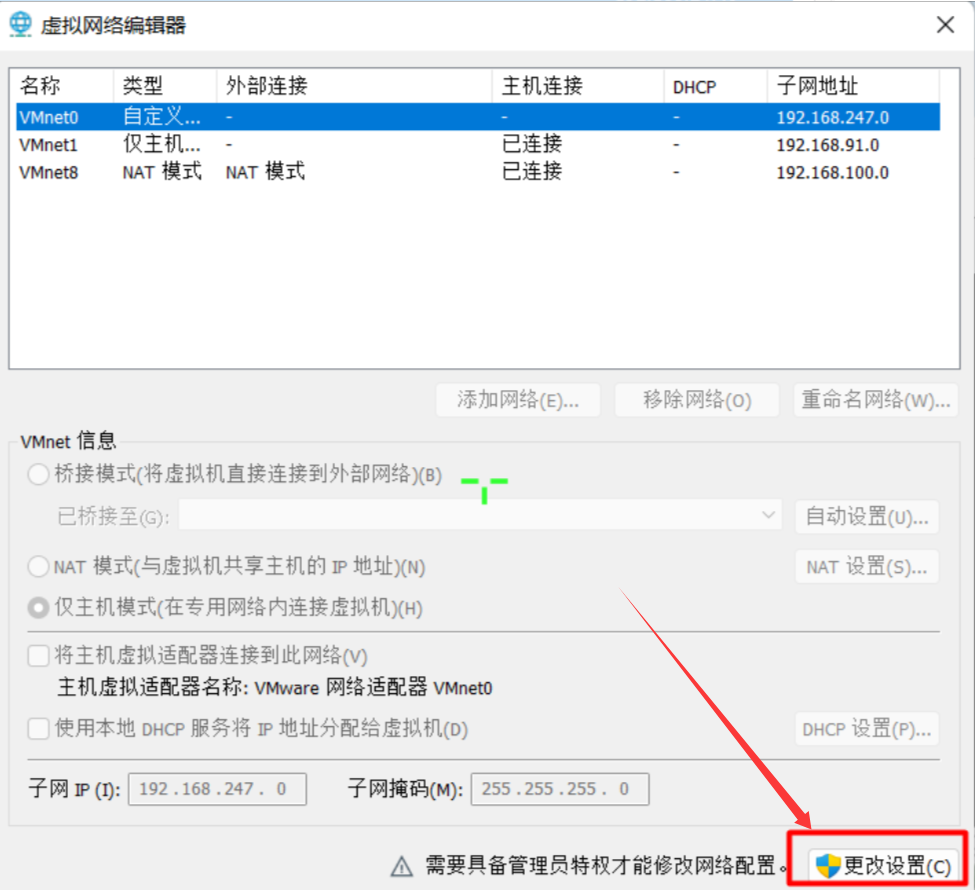Click the 外部连接 column header
The image size is (975, 890).
pyautogui.click(x=354, y=86)
